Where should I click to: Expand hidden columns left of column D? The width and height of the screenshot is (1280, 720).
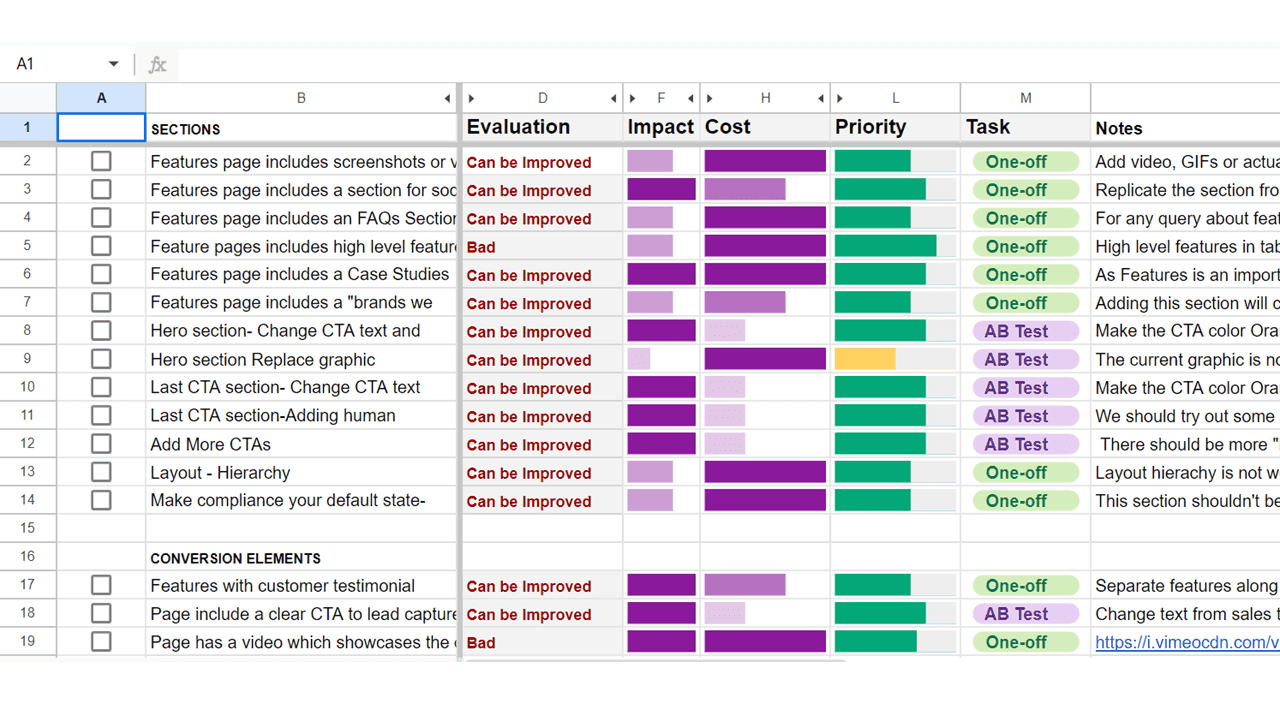pos(472,97)
